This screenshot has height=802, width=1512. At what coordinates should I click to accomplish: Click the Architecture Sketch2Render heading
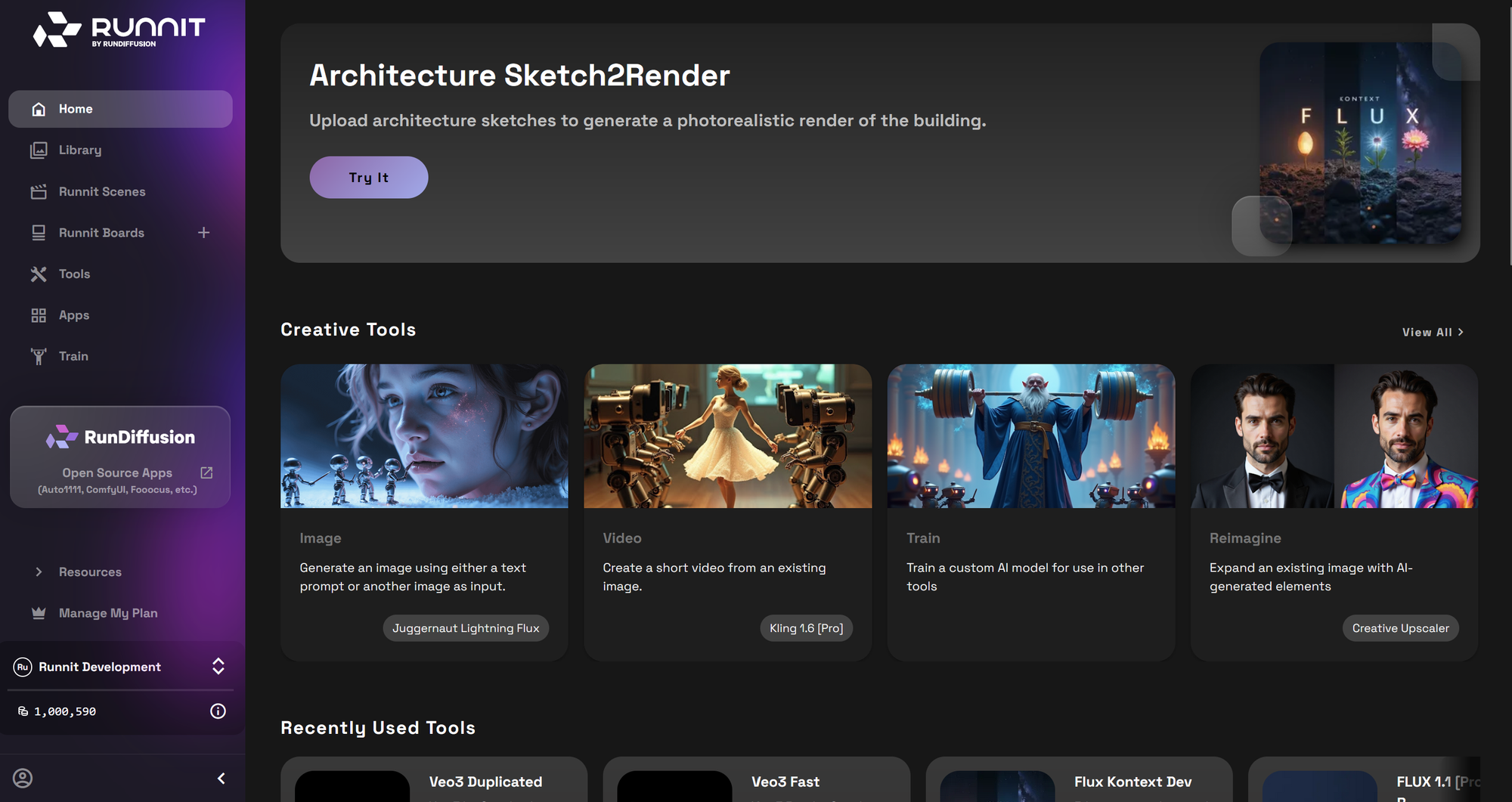[x=519, y=76]
